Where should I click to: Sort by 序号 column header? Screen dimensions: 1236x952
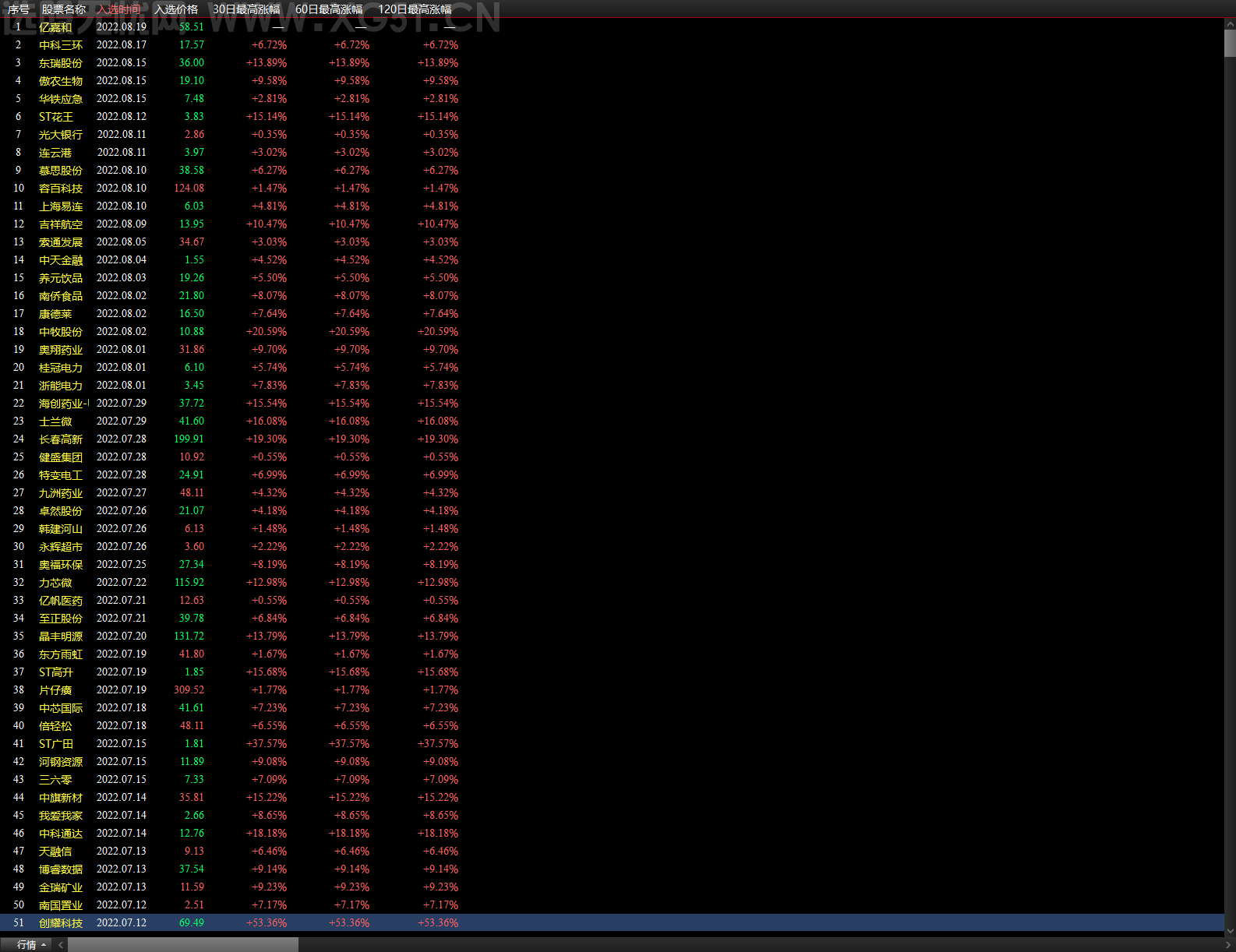pos(18,9)
